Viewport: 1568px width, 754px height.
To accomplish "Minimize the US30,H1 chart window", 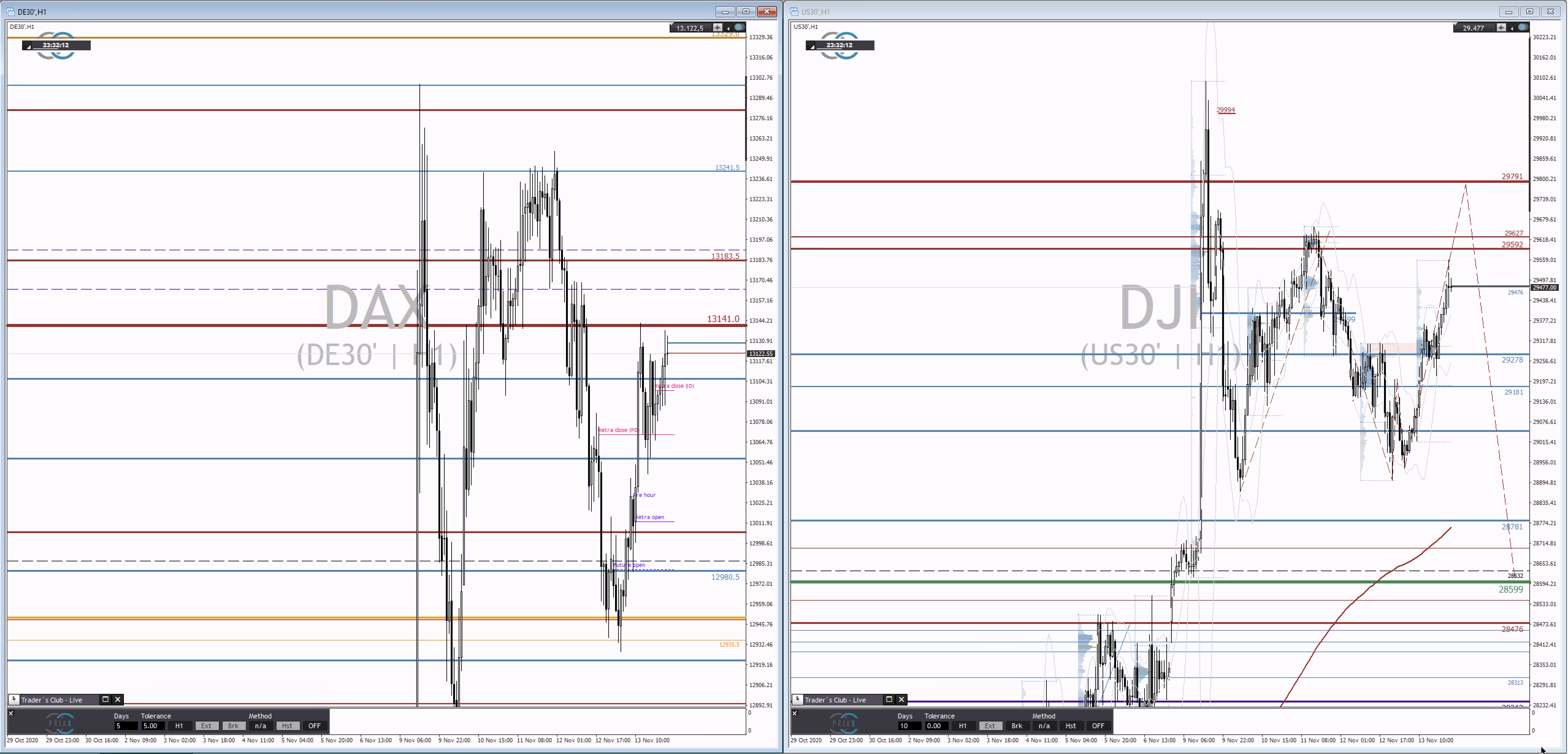I will [x=1508, y=12].
